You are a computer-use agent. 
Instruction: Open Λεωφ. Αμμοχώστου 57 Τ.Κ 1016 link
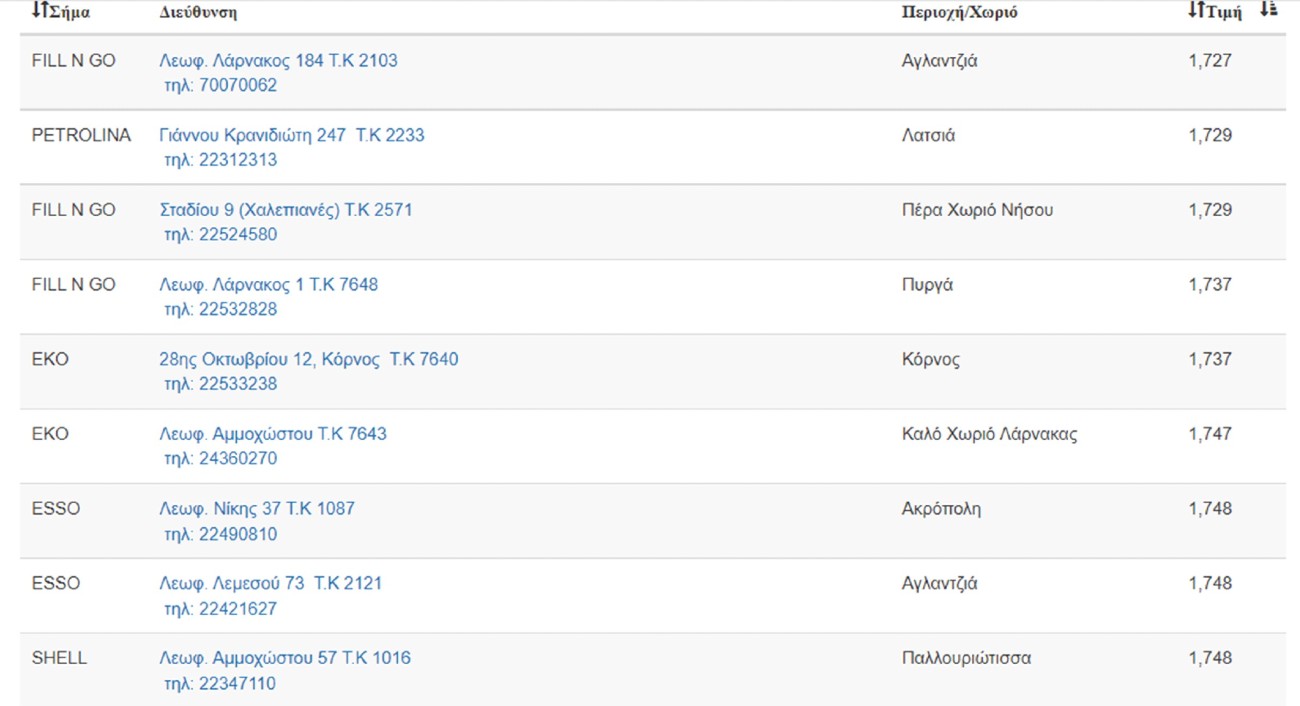[284, 658]
